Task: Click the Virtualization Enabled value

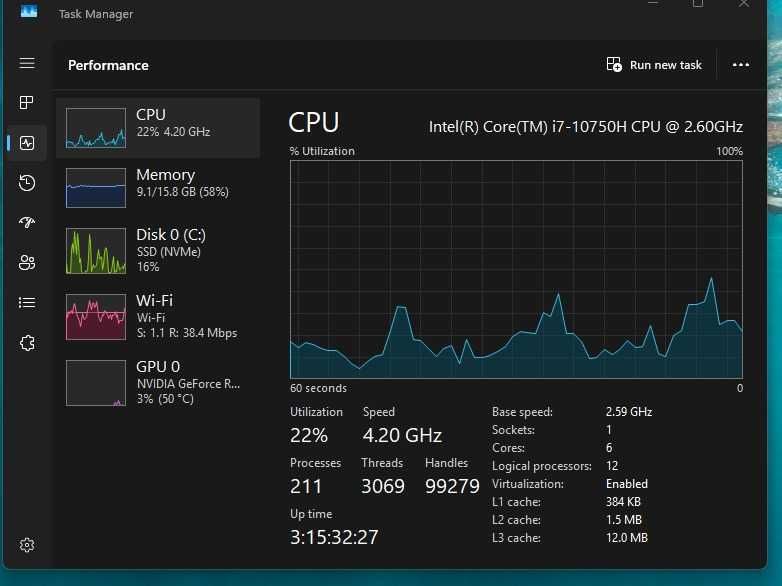Action: pyautogui.click(x=627, y=484)
